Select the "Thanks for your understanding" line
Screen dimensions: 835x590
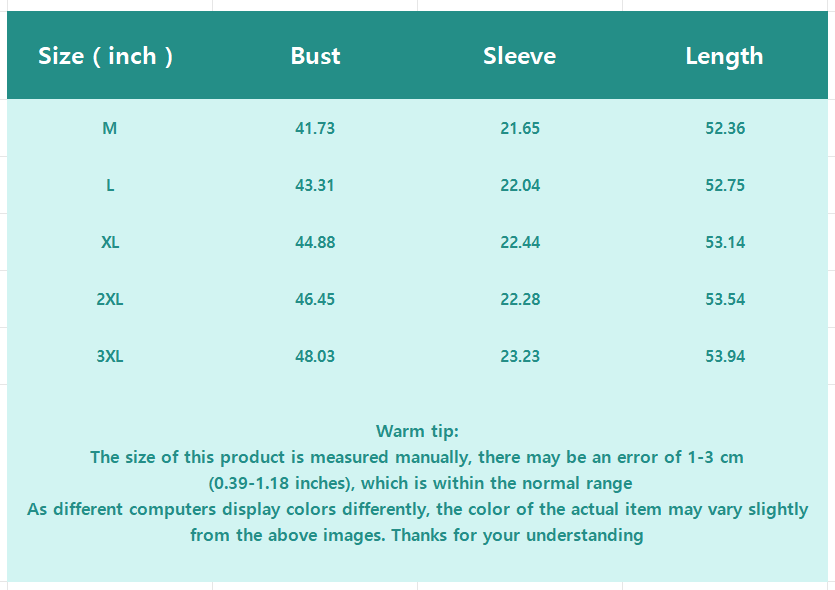coord(417,535)
